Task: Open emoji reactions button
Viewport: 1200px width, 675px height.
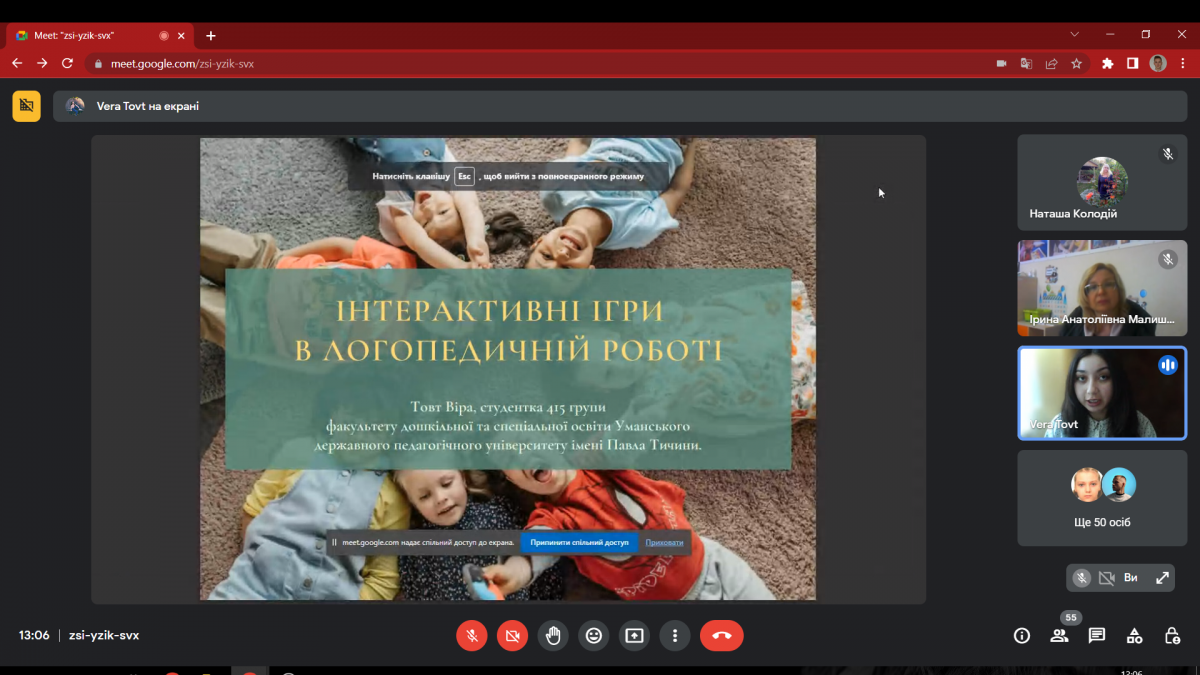Action: [x=594, y=635]
